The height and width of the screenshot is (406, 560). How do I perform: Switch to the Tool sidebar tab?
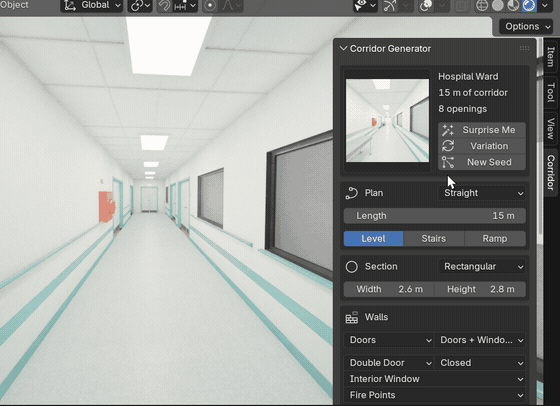coord(550,93)
